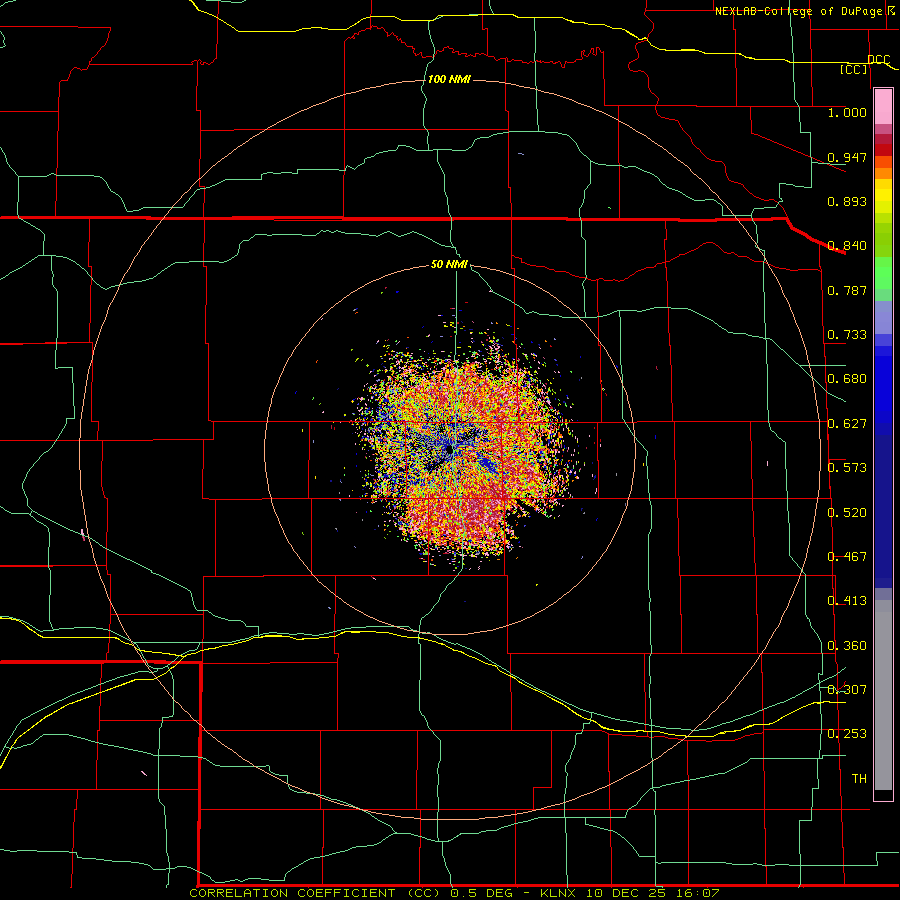
Task: Click the 0.413 value on the color scale
Action: (847, 601)
